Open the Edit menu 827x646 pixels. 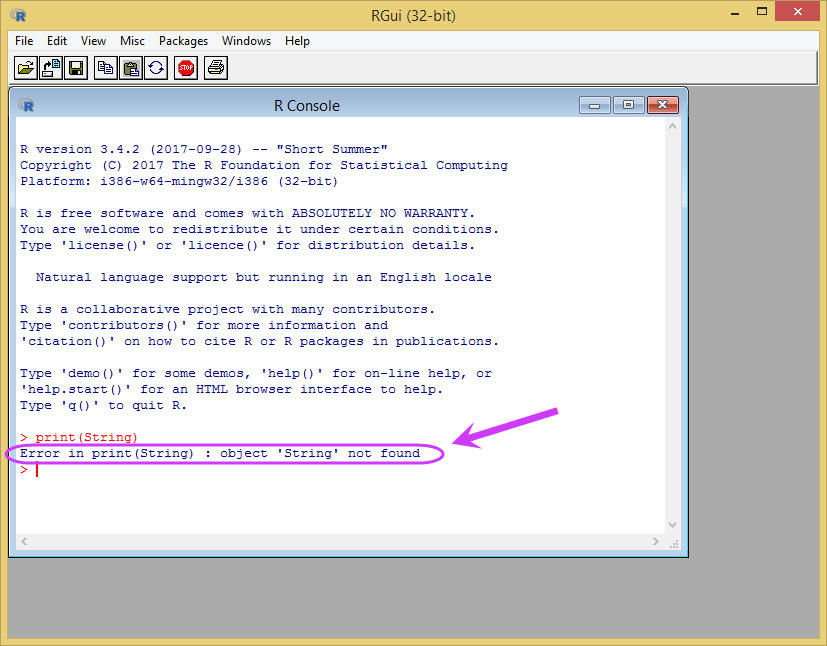[56, 41]
